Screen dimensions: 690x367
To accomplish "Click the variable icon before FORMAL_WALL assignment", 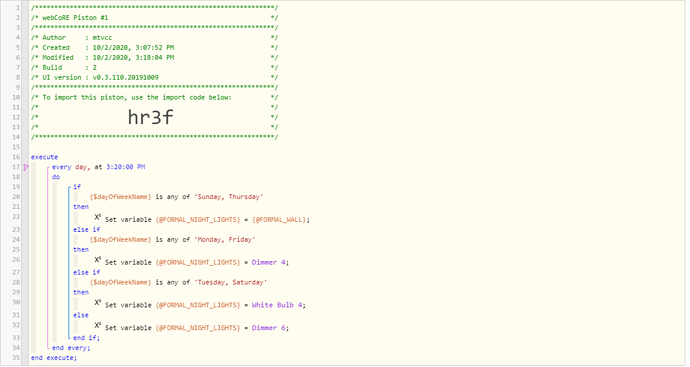I will click(98, 217).
